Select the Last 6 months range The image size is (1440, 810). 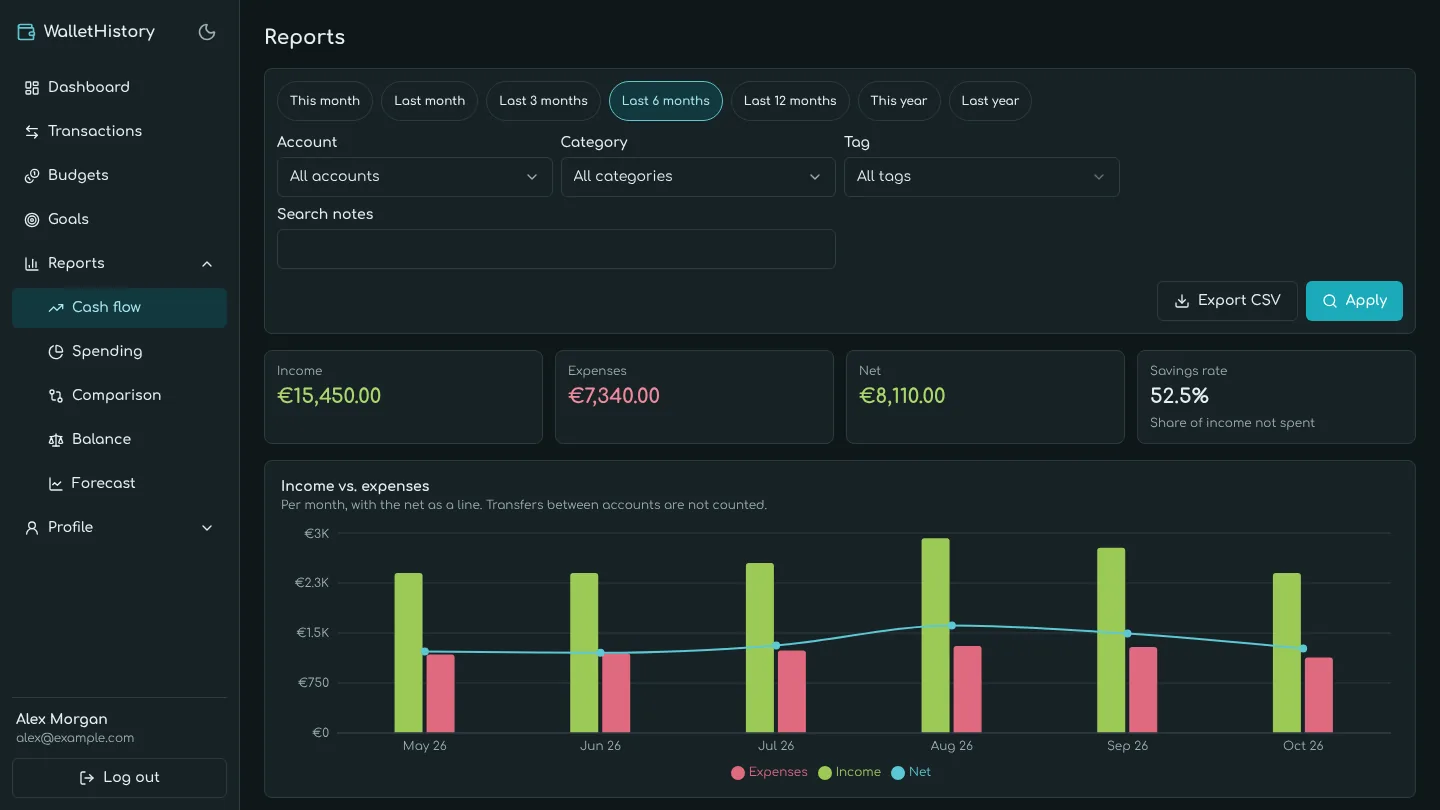pos(666,101)
